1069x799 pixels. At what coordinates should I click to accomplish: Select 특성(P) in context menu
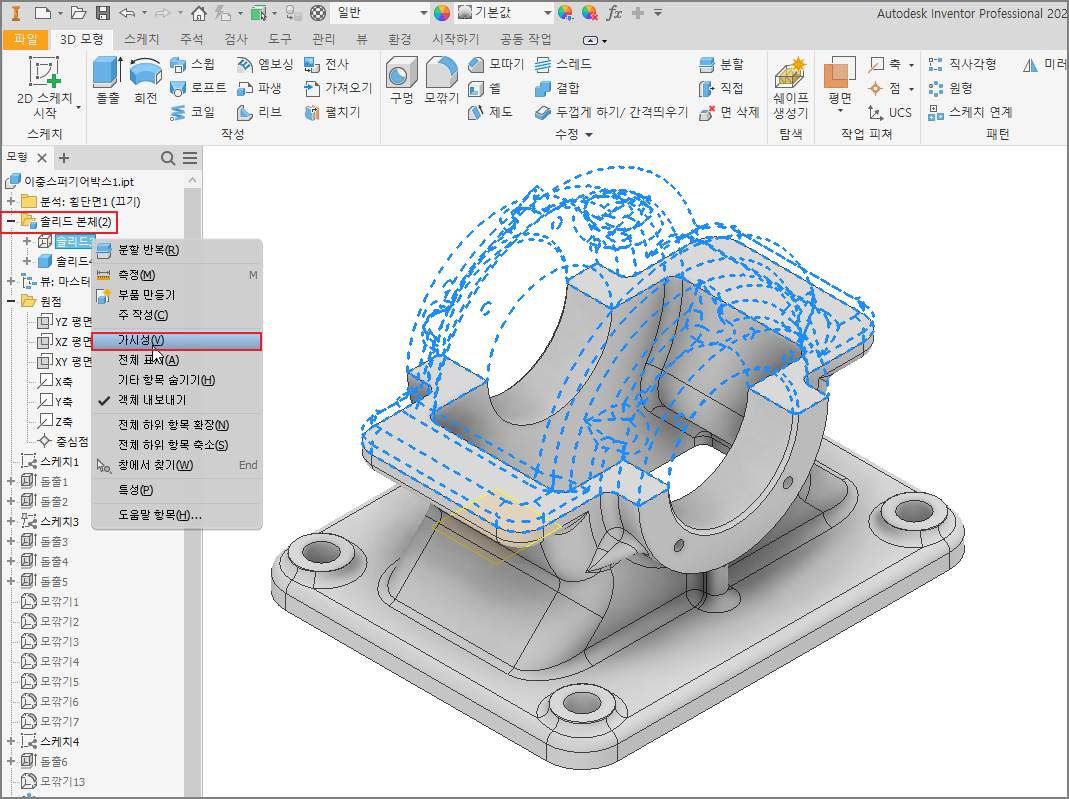(x=177, y=489)
